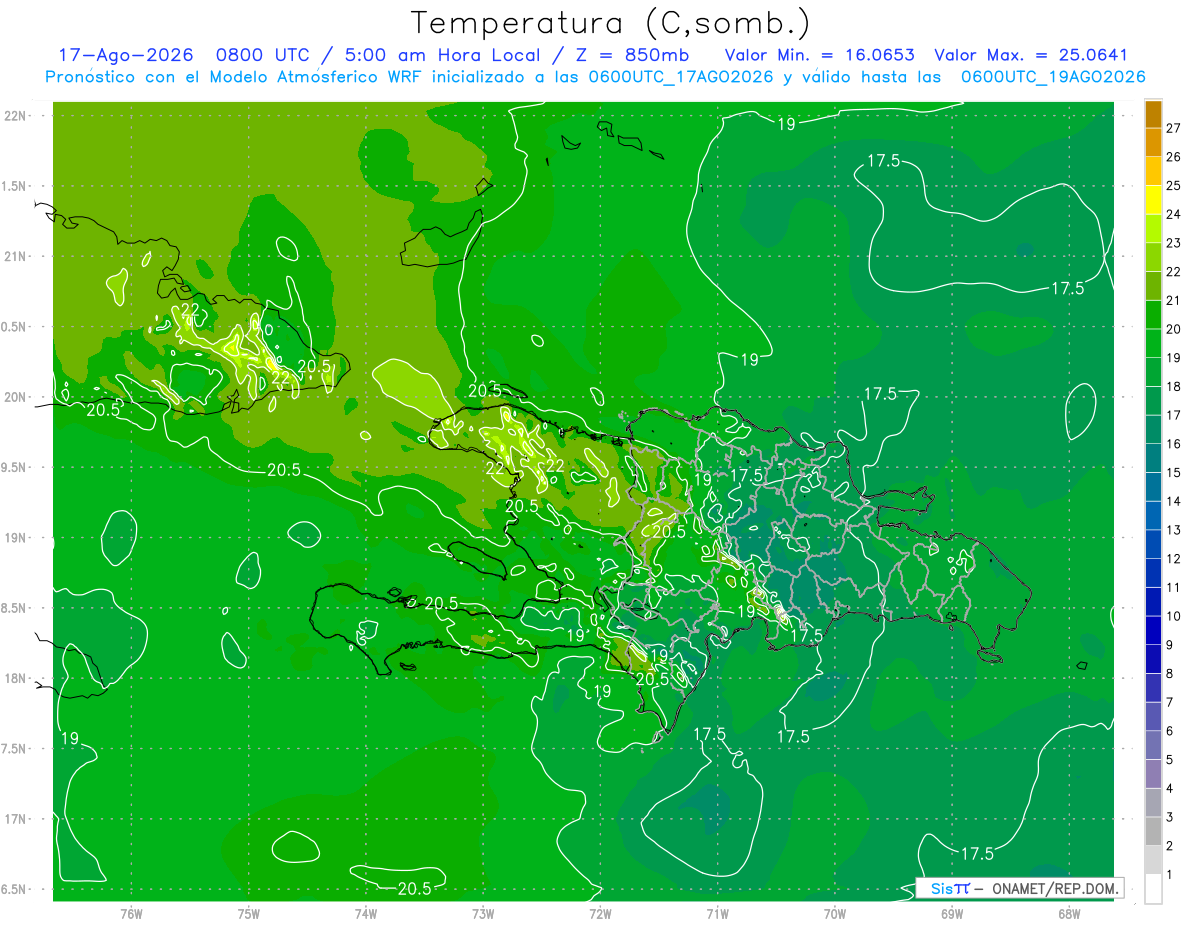Click latitude axis label "20N"
Screen dimensions: 1200x927
pos(17,397)
